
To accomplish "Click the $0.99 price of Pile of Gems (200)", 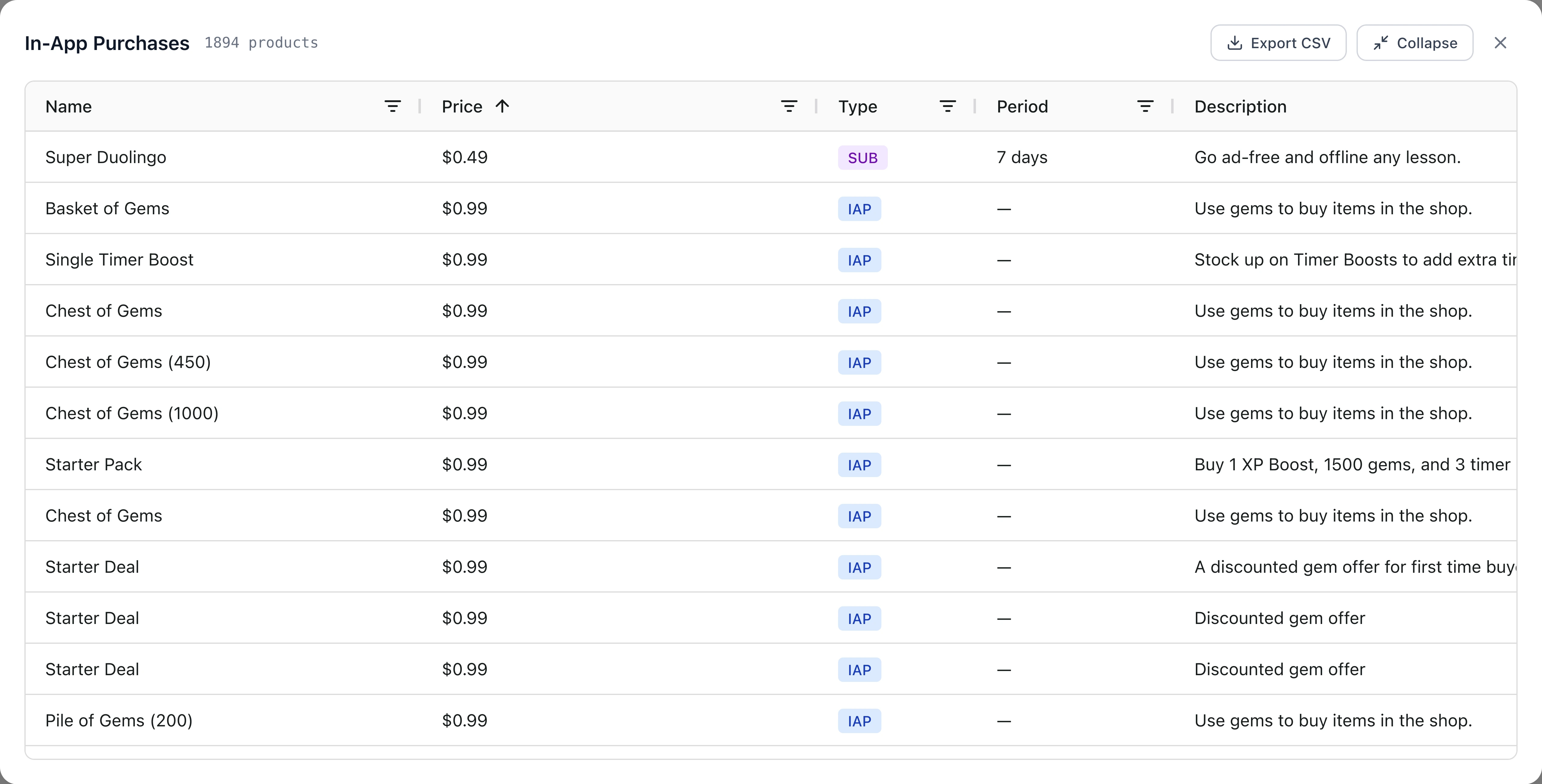I will (464, 721).
